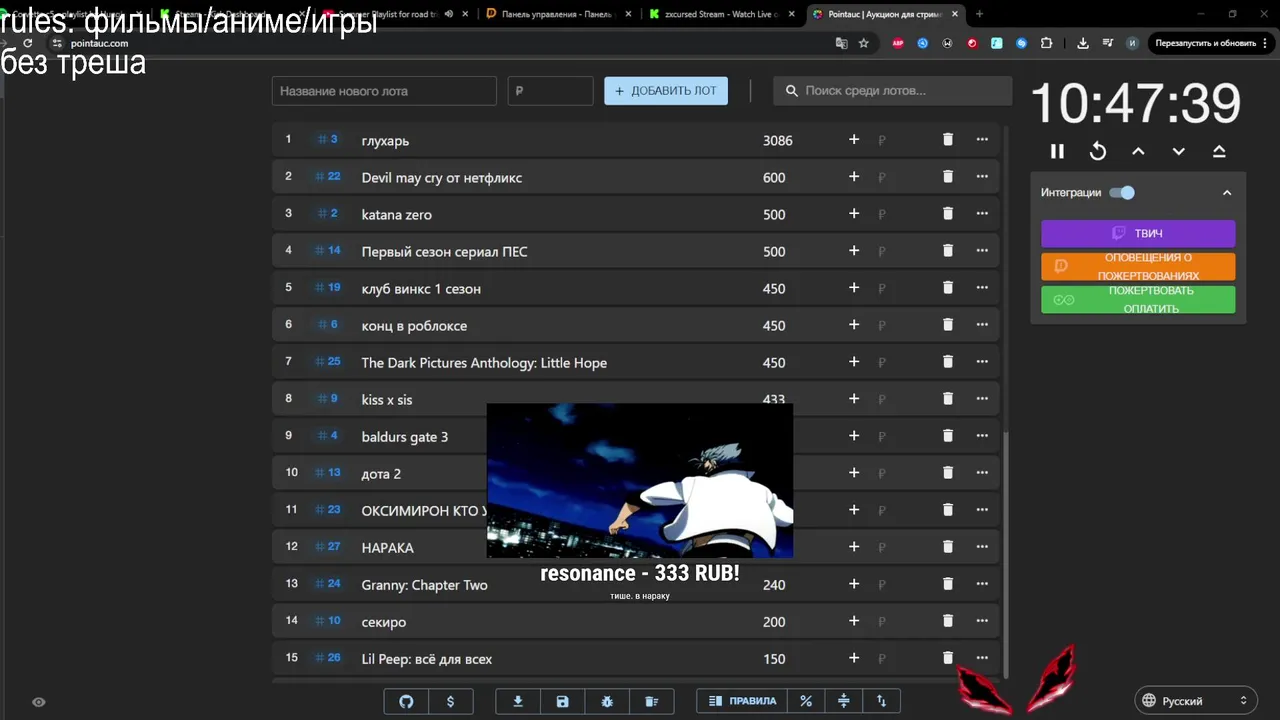Delete the НАРАКА lot
Screen dimensions: 1280x720
coord(948,547)
